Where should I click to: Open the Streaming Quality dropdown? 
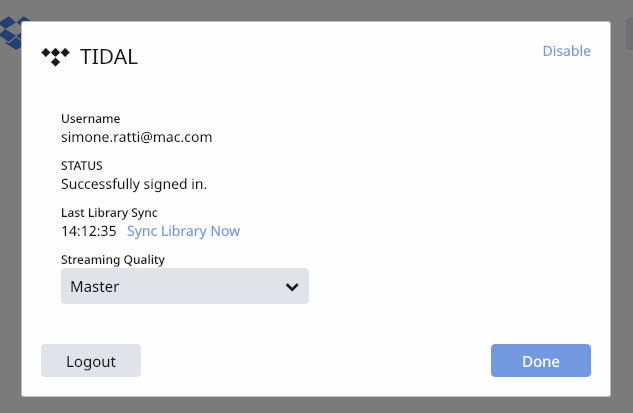coord(185,286)
